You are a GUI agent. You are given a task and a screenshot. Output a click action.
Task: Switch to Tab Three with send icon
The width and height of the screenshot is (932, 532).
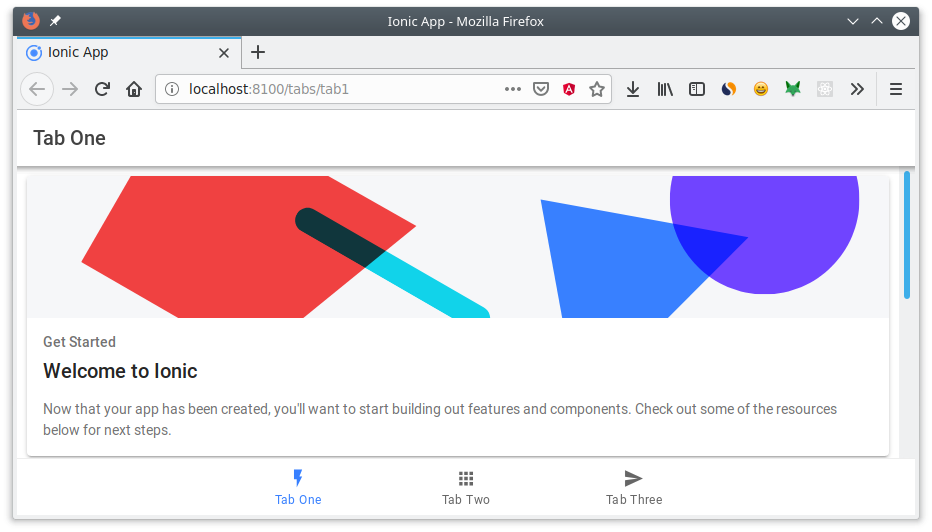[x=634, y=487]
